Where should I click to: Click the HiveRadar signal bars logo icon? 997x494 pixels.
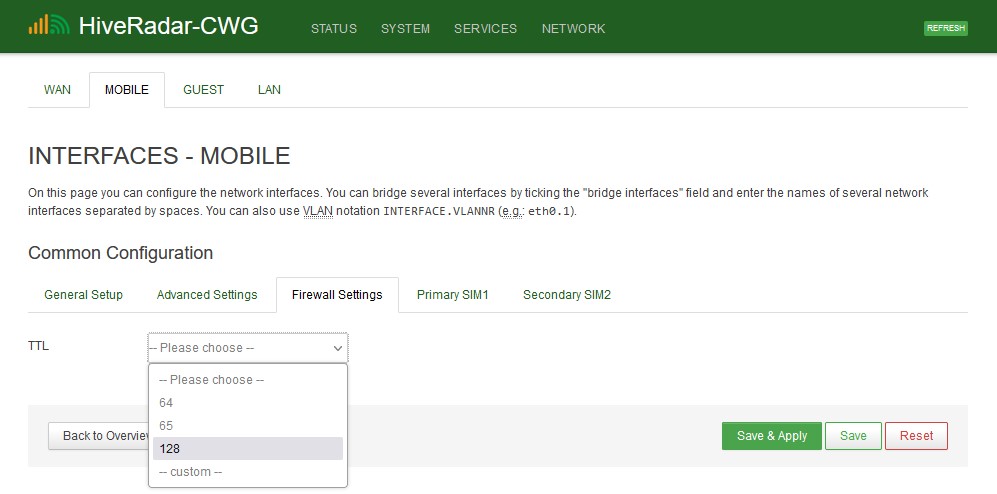coord(49,26)
